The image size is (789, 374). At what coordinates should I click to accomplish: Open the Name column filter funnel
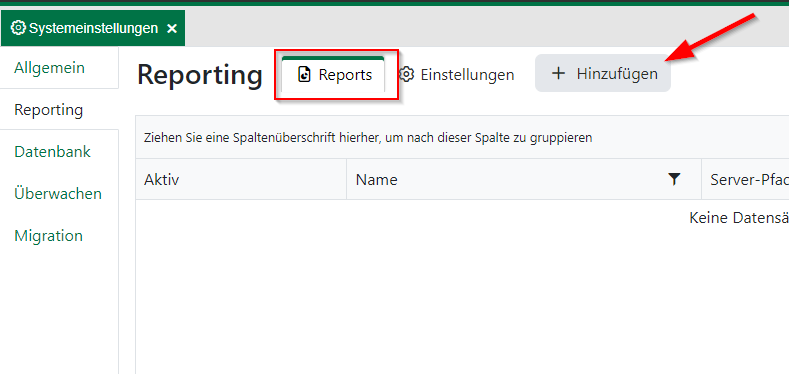674,179
